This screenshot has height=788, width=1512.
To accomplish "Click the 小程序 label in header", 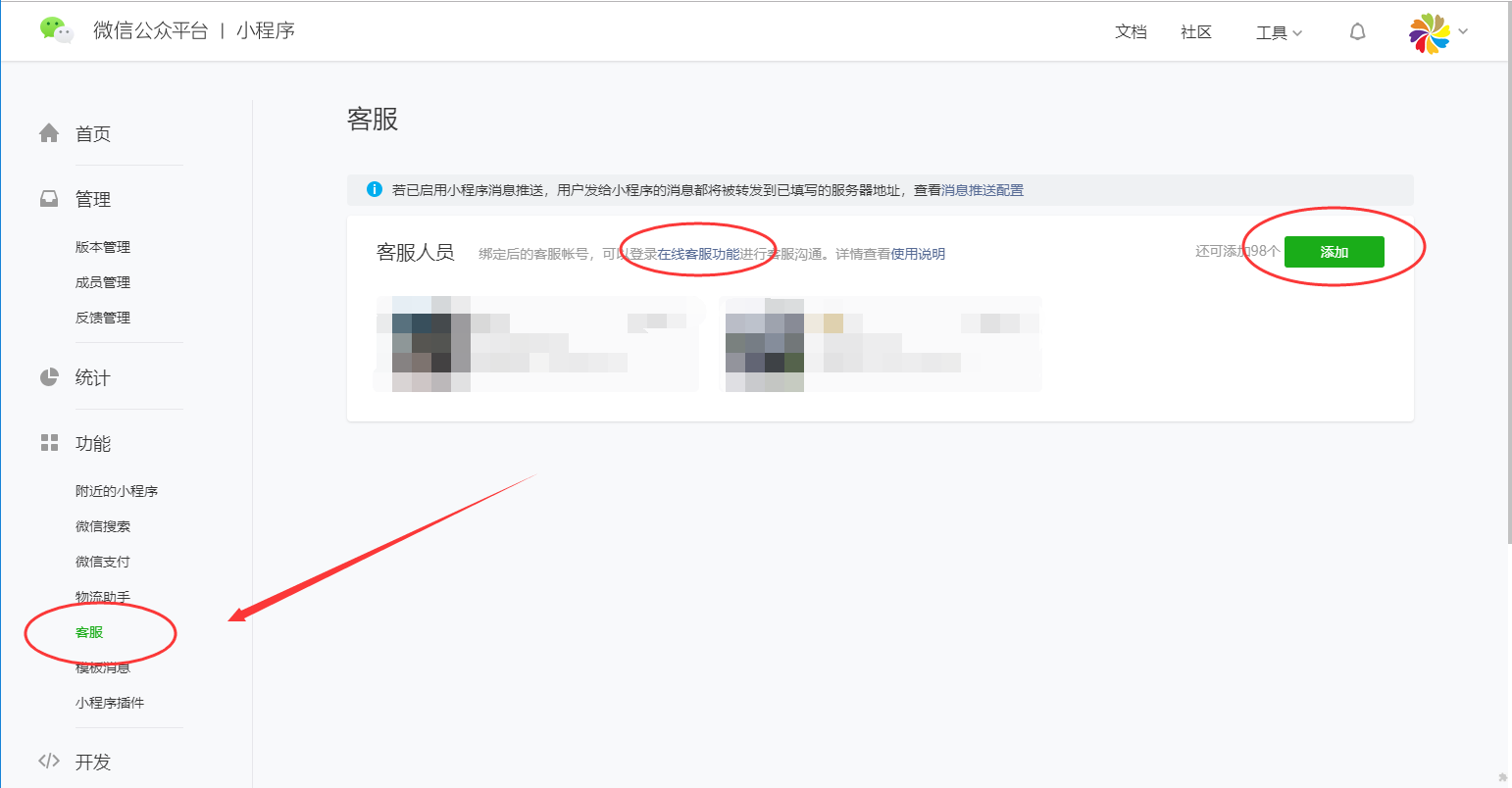I will 266,30.
